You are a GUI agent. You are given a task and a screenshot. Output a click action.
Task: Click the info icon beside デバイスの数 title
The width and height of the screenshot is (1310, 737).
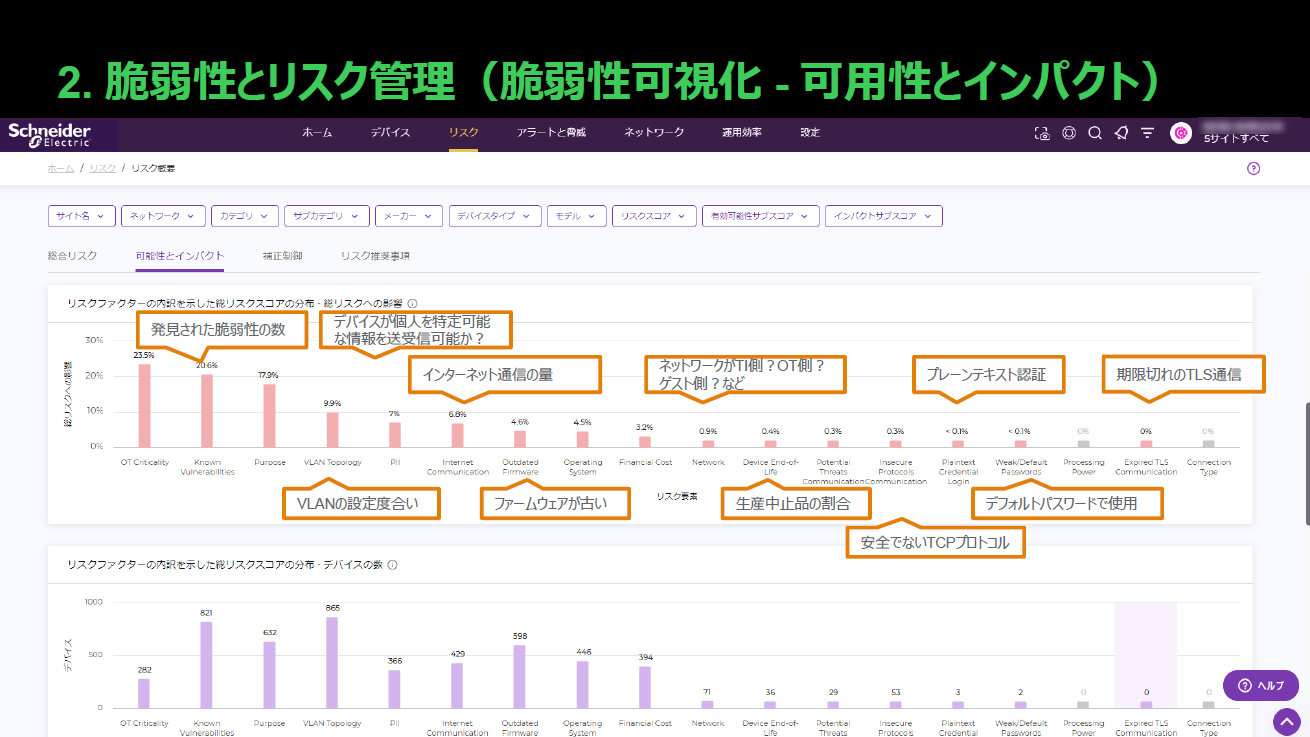click(392, 565)
